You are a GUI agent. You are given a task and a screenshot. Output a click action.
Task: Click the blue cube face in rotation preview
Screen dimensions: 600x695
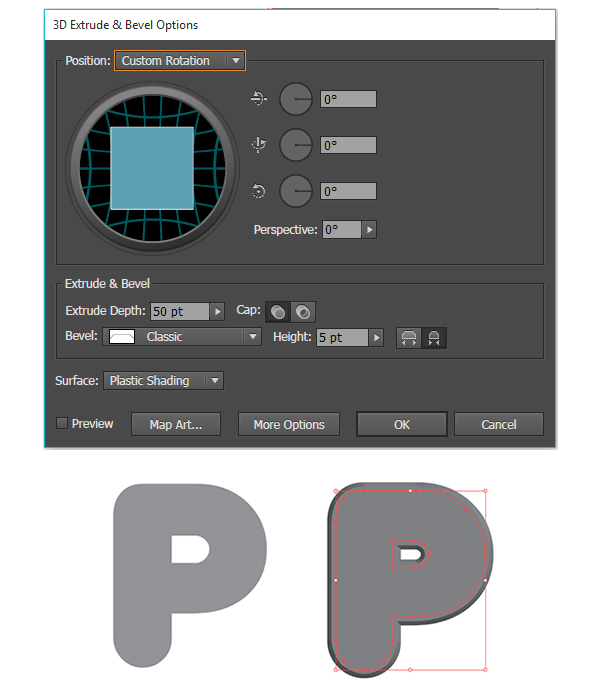[152, 168]
